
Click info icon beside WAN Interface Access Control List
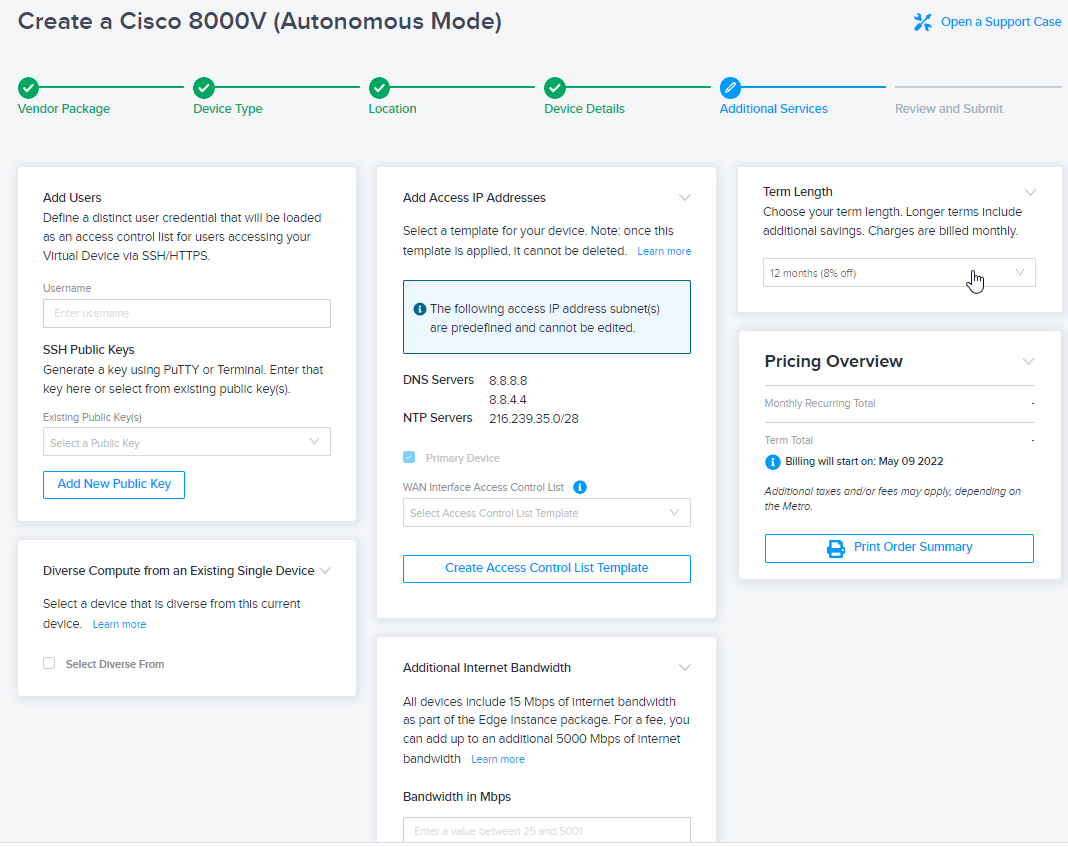pyautogui.click(x=580, y=487)
